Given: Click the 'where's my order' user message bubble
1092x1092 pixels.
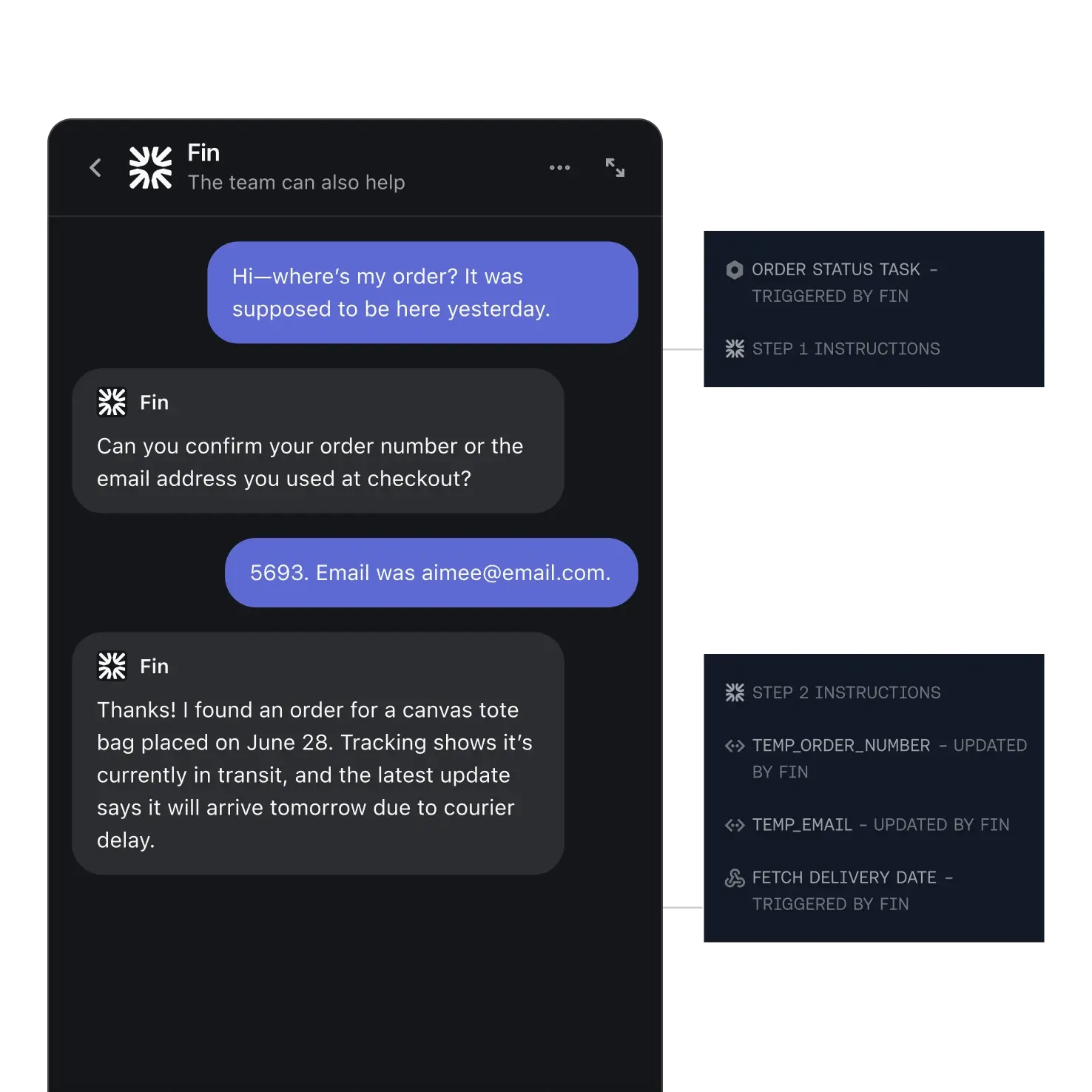Looking at the screenshot, I should pos(423,292).
